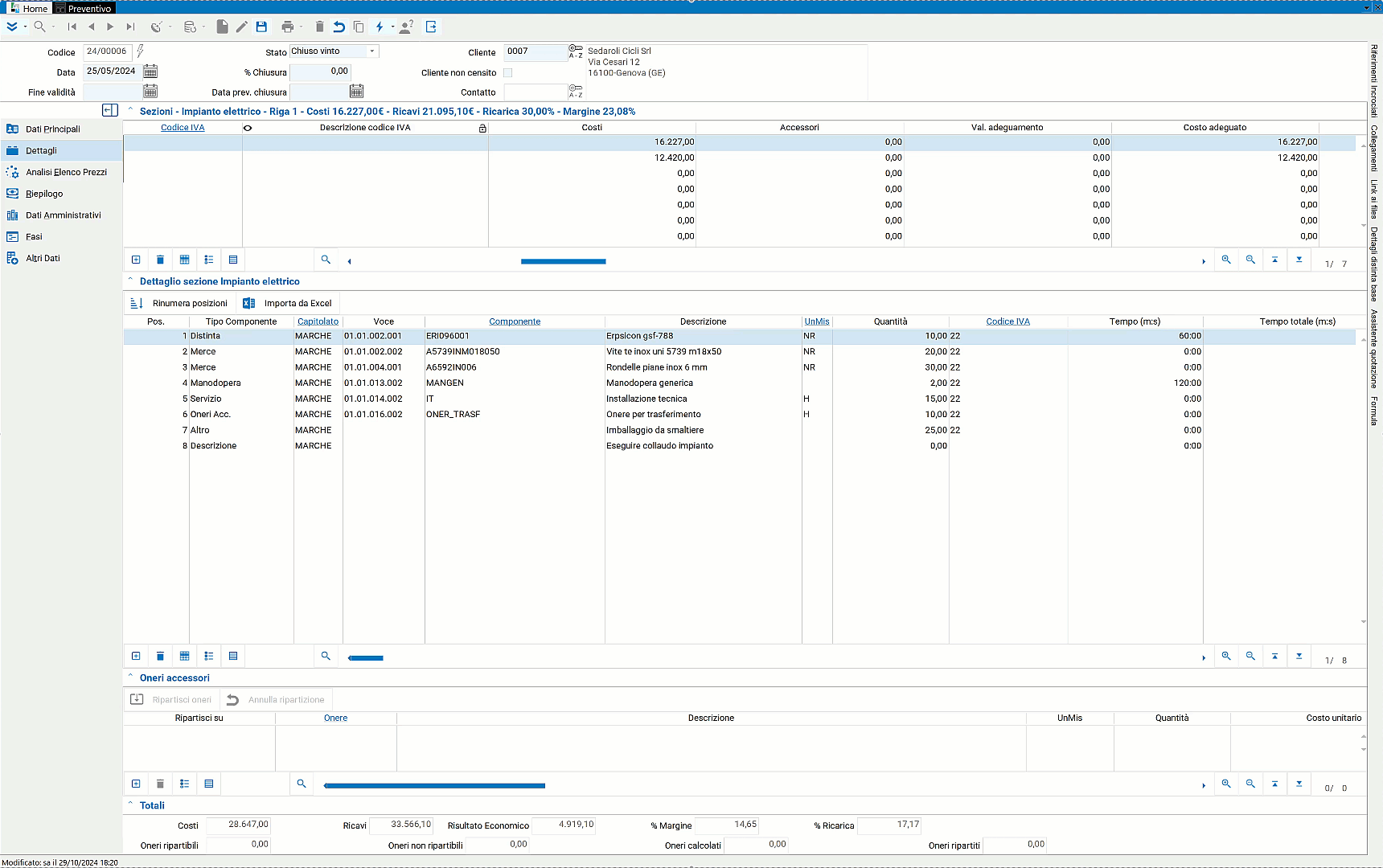The image size is (1383, 868).
Task: Delete row in the Dettaglio sezione grid
Action: pyautogui.click(x=160, y=656)
